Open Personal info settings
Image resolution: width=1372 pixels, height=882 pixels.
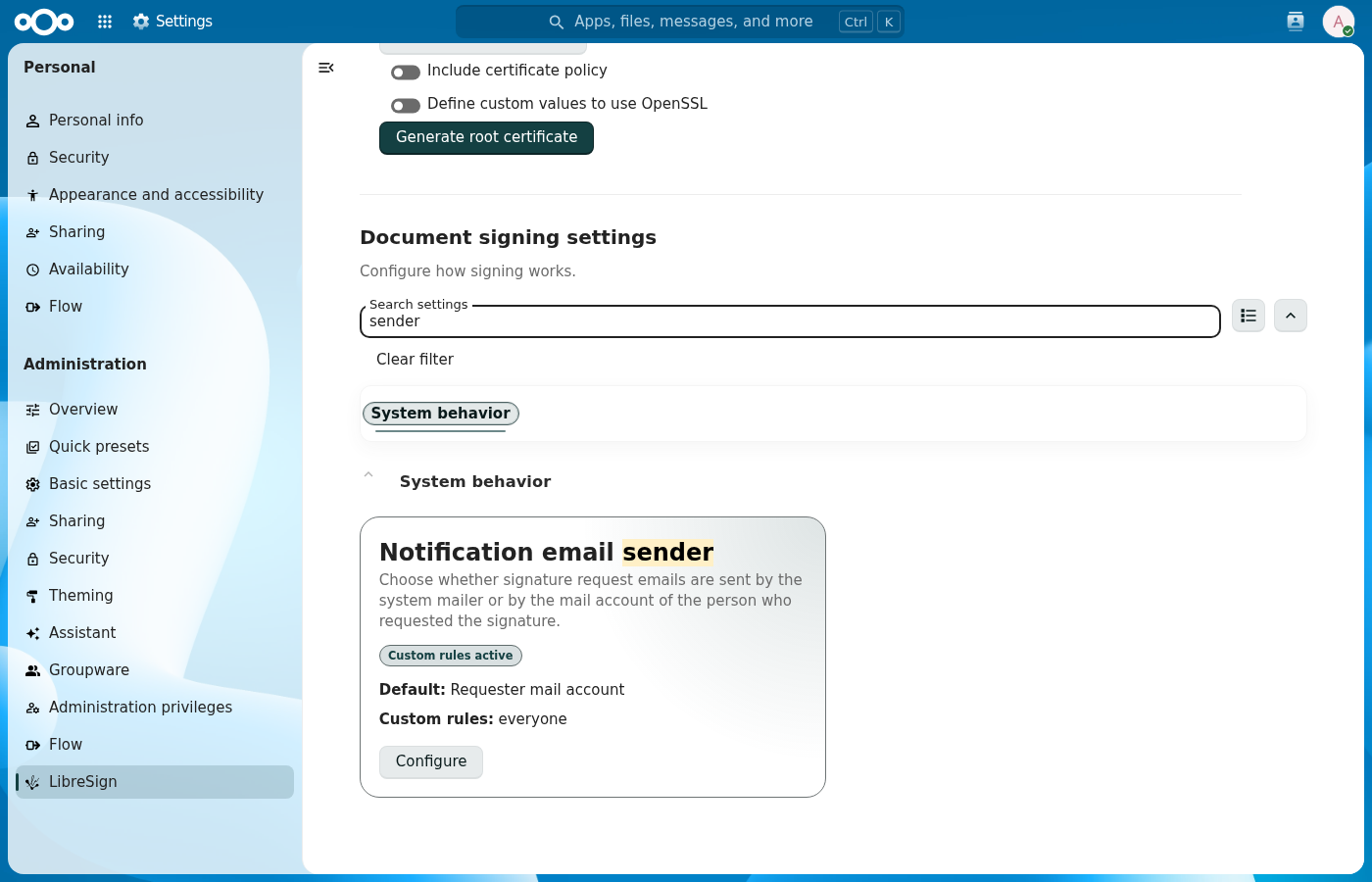coord(155,121)
